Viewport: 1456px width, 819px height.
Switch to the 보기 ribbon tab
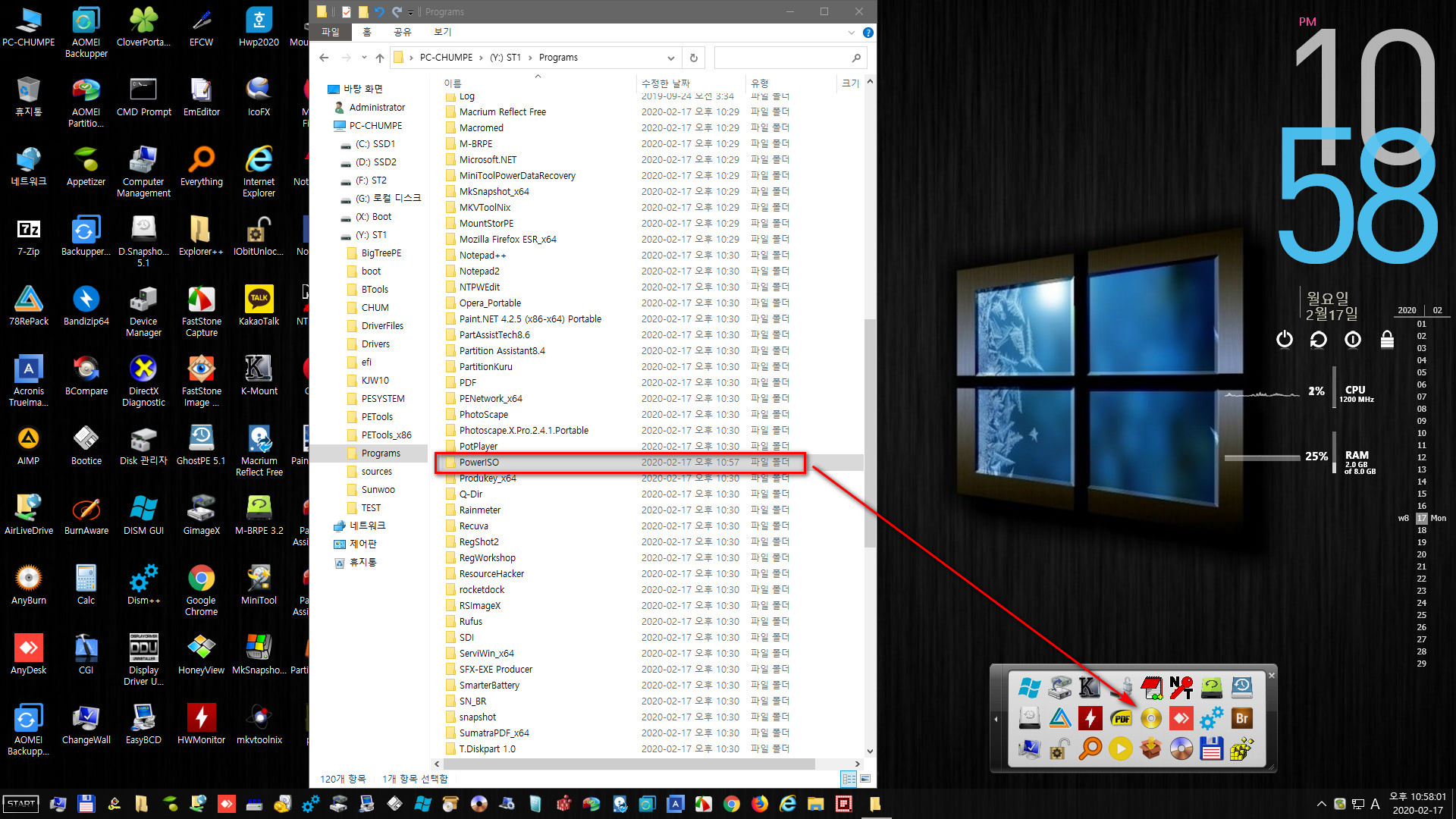[442, 32]
